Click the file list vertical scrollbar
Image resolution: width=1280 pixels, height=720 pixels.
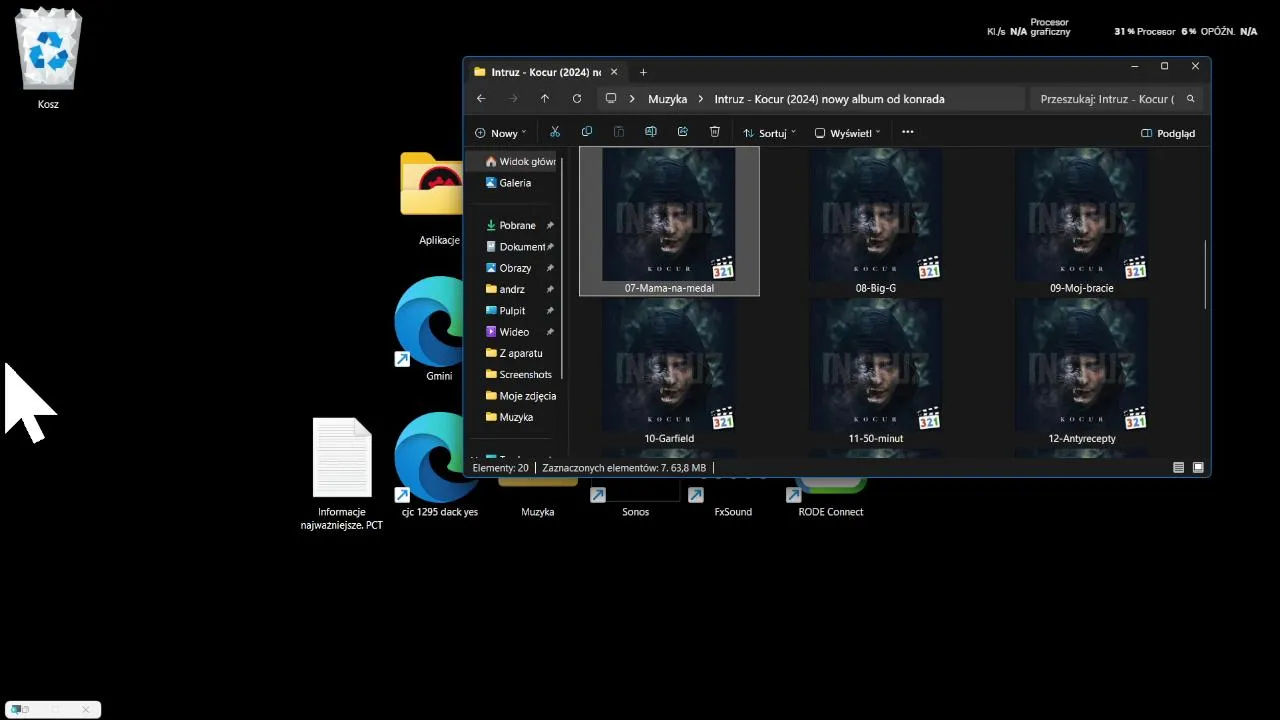[x=1205, y=275]
